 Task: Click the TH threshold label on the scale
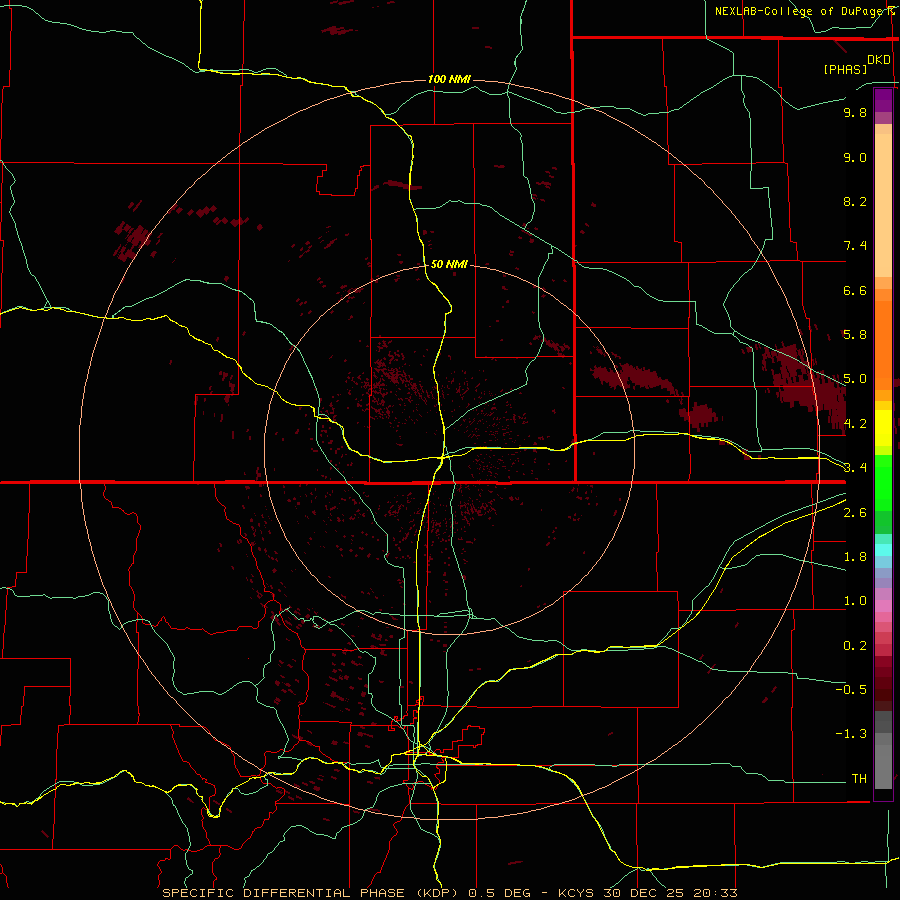click(859, 778)
